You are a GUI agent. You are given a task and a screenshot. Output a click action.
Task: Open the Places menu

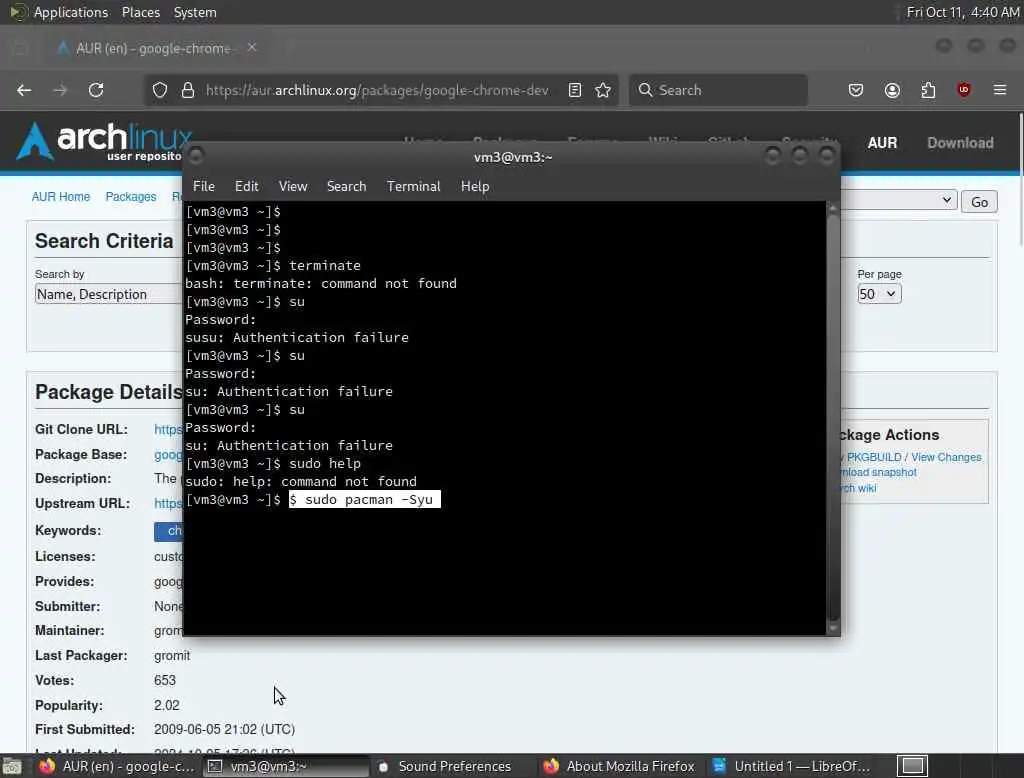(x=141, y=12)
